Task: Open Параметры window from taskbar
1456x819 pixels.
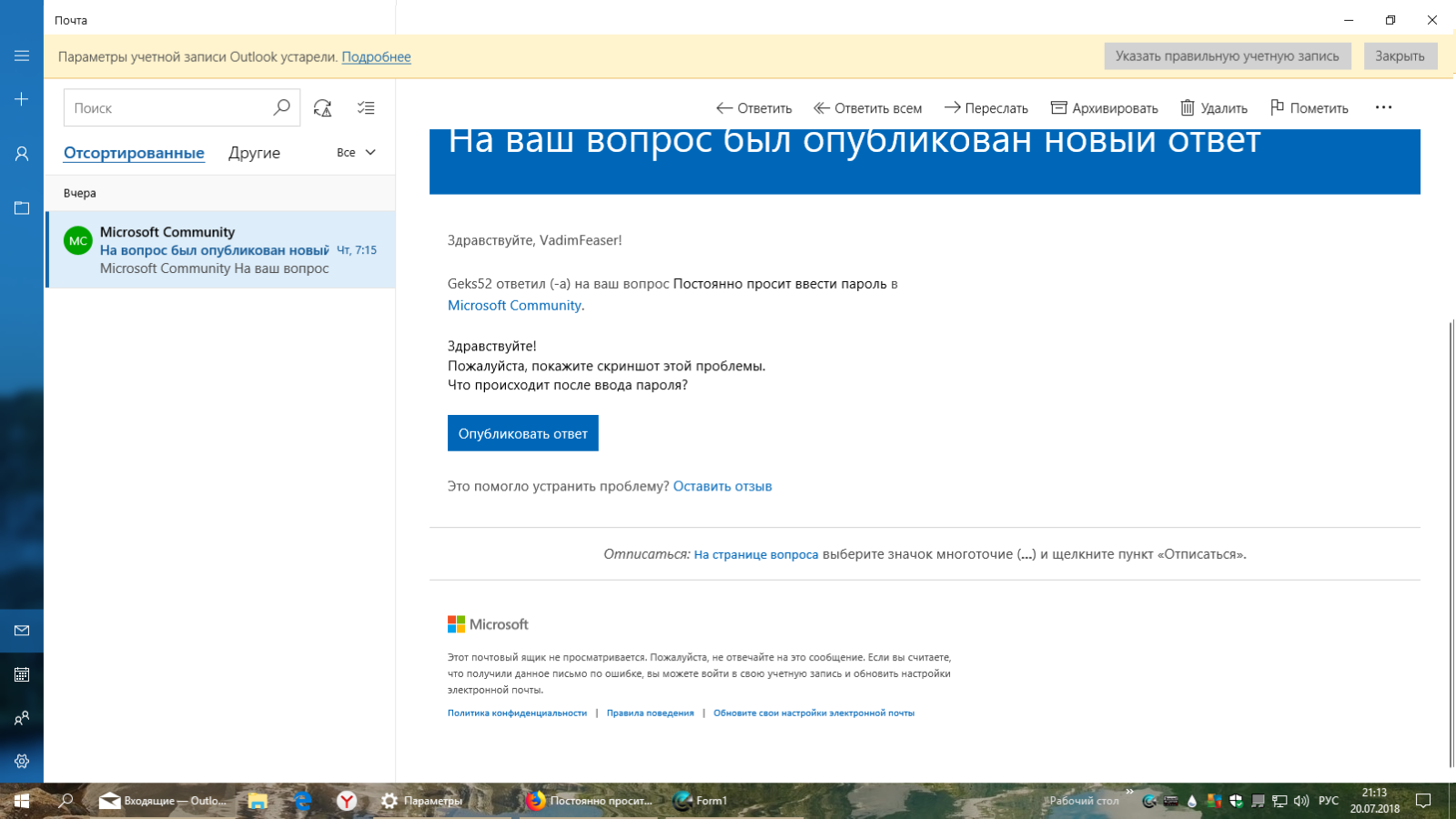Action: (422, 801)
